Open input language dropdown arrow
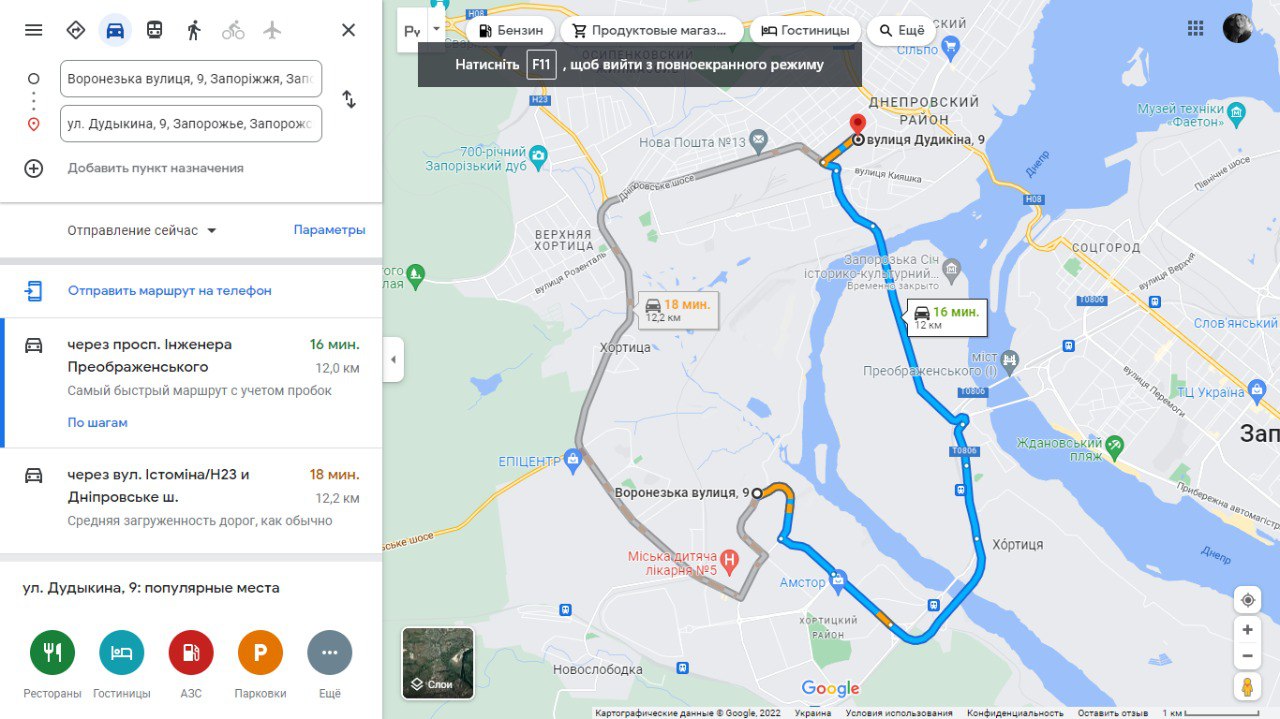The height and width of the screenshot is (719, 1280). 436,30
